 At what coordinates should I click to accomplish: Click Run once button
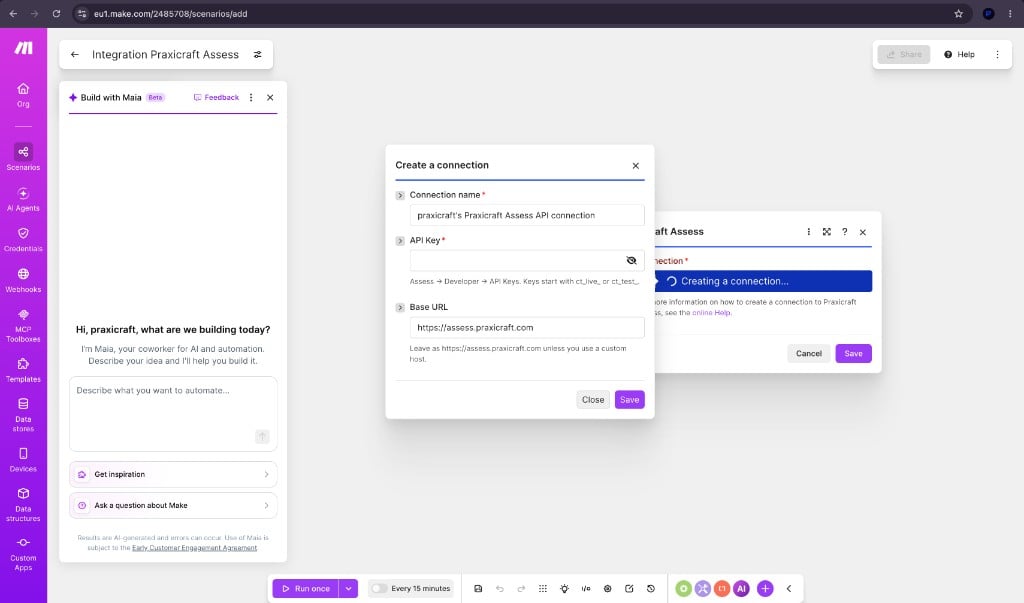306,589
